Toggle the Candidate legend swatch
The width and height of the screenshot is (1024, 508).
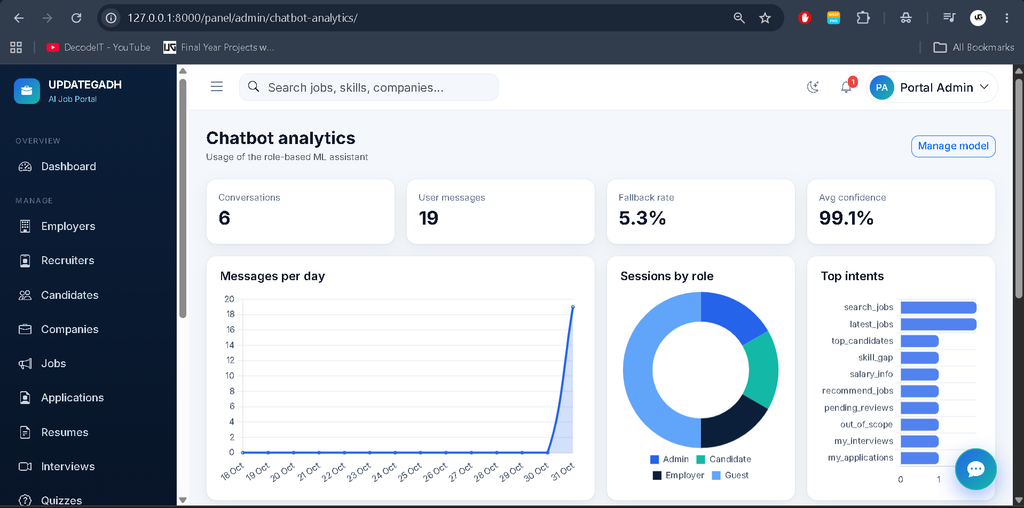pos(701,459)
